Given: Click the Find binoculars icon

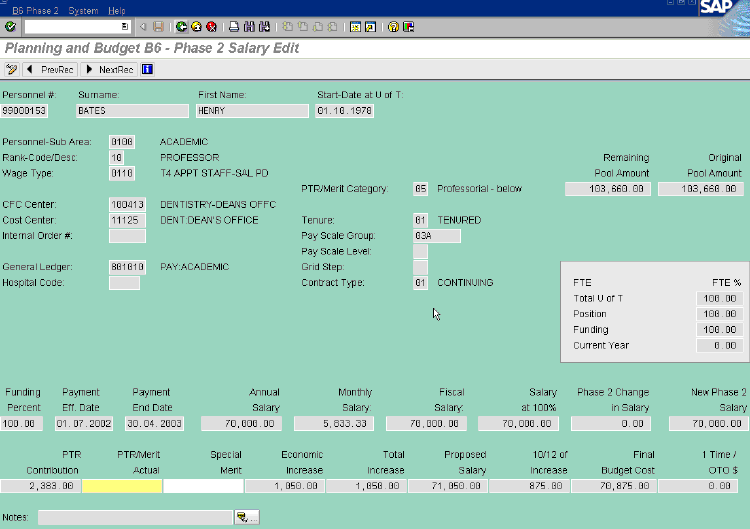Looking at the screenshot, I should (x=249, y=27).
